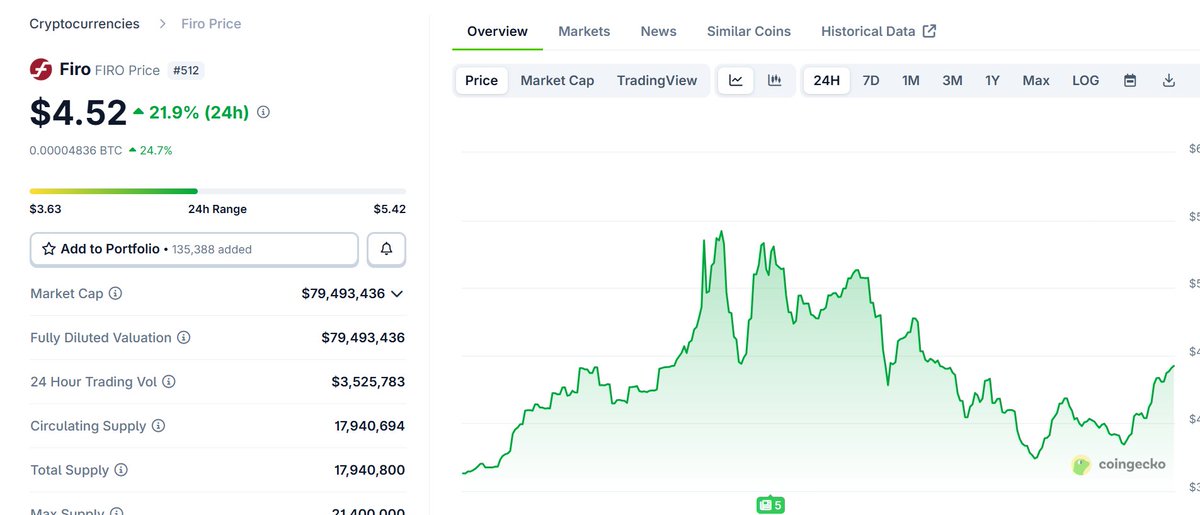This screenshot has height=515, width=1200.
Task: Open the News tab
Action: pos(658,31)
